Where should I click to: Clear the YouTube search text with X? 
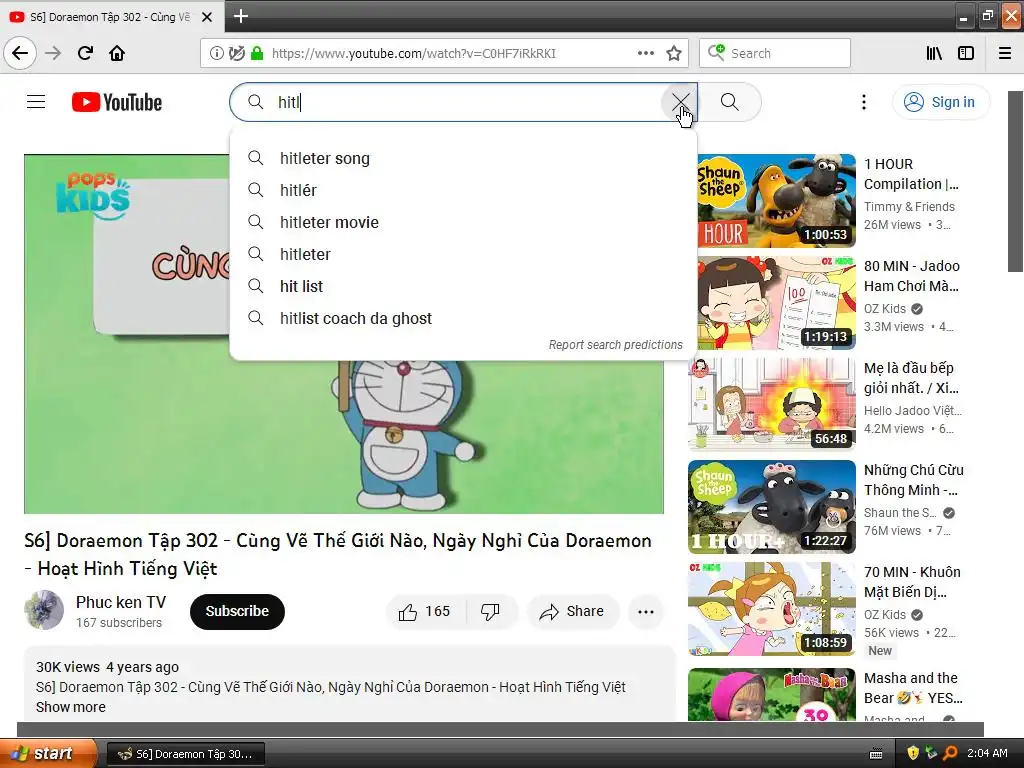point(680,102)
